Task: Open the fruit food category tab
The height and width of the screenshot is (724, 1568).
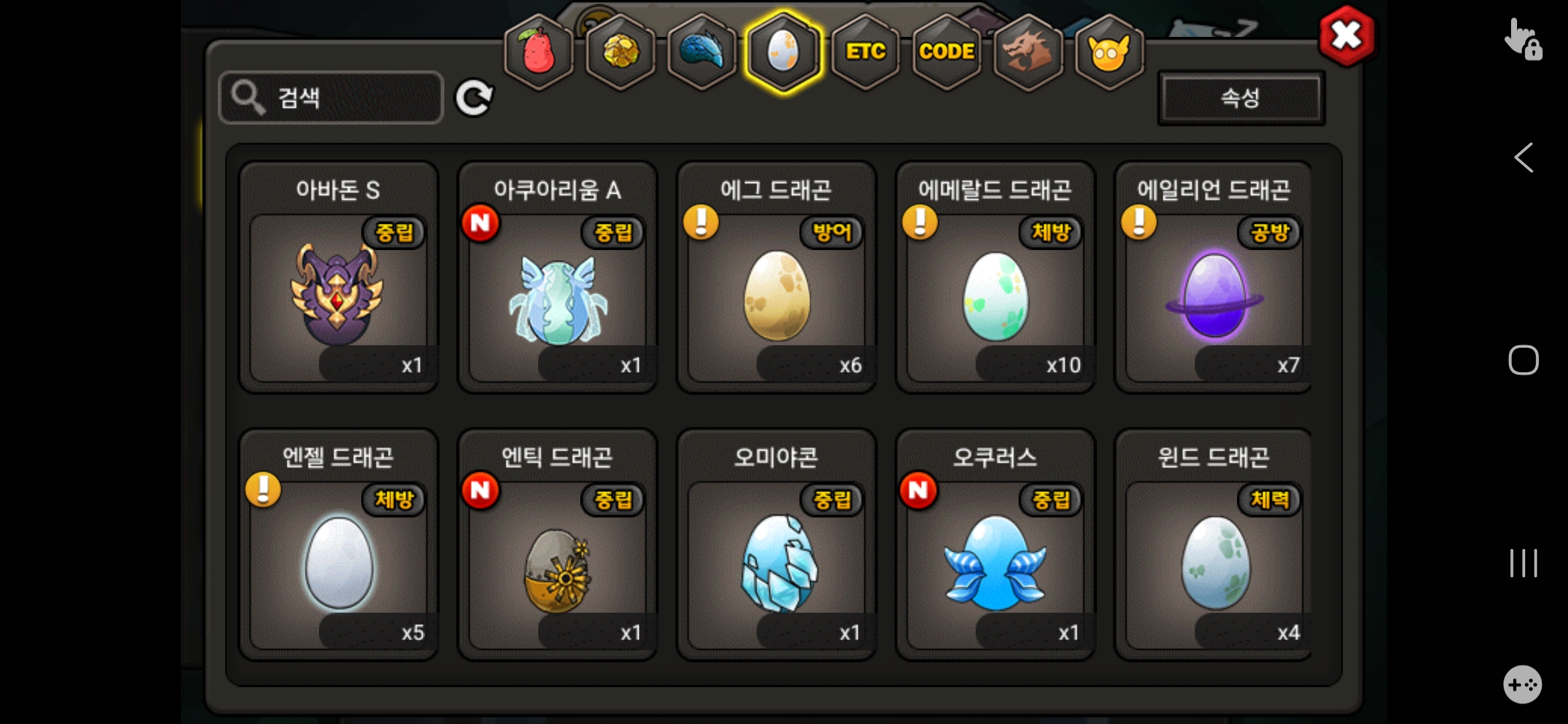Action: (539, 52)
